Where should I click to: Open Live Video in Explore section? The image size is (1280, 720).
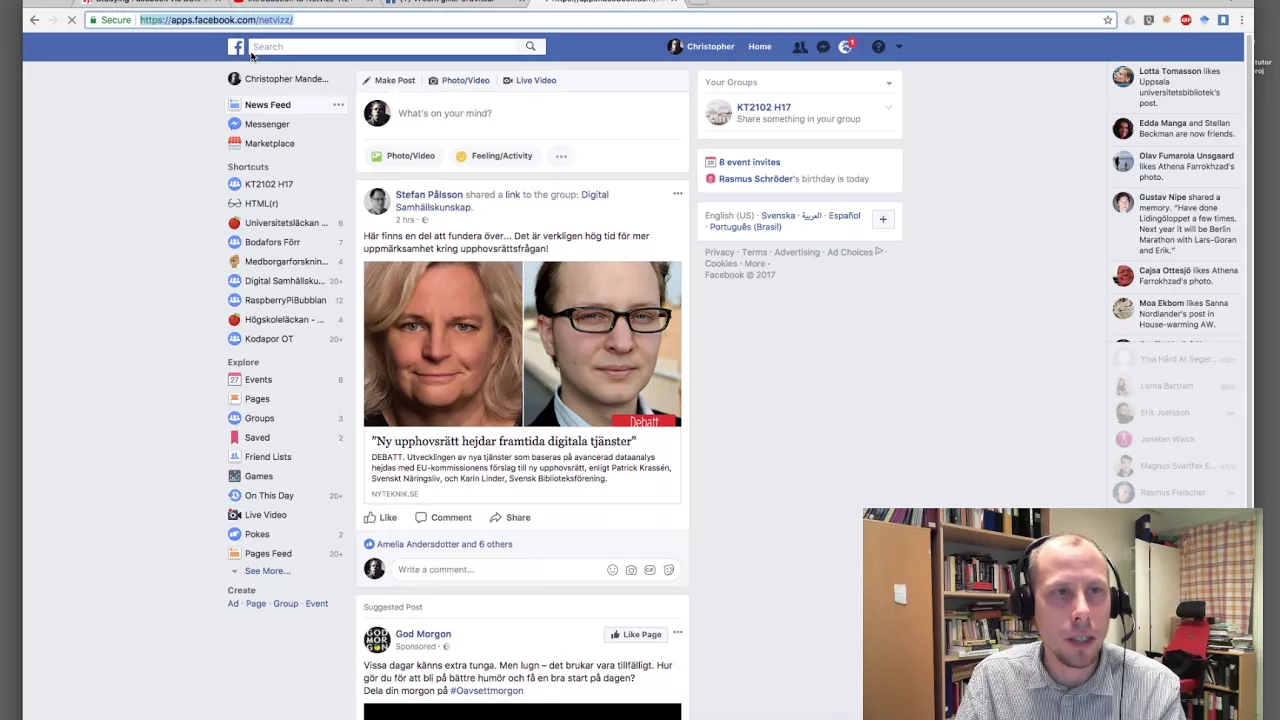(x=265, y=515)
